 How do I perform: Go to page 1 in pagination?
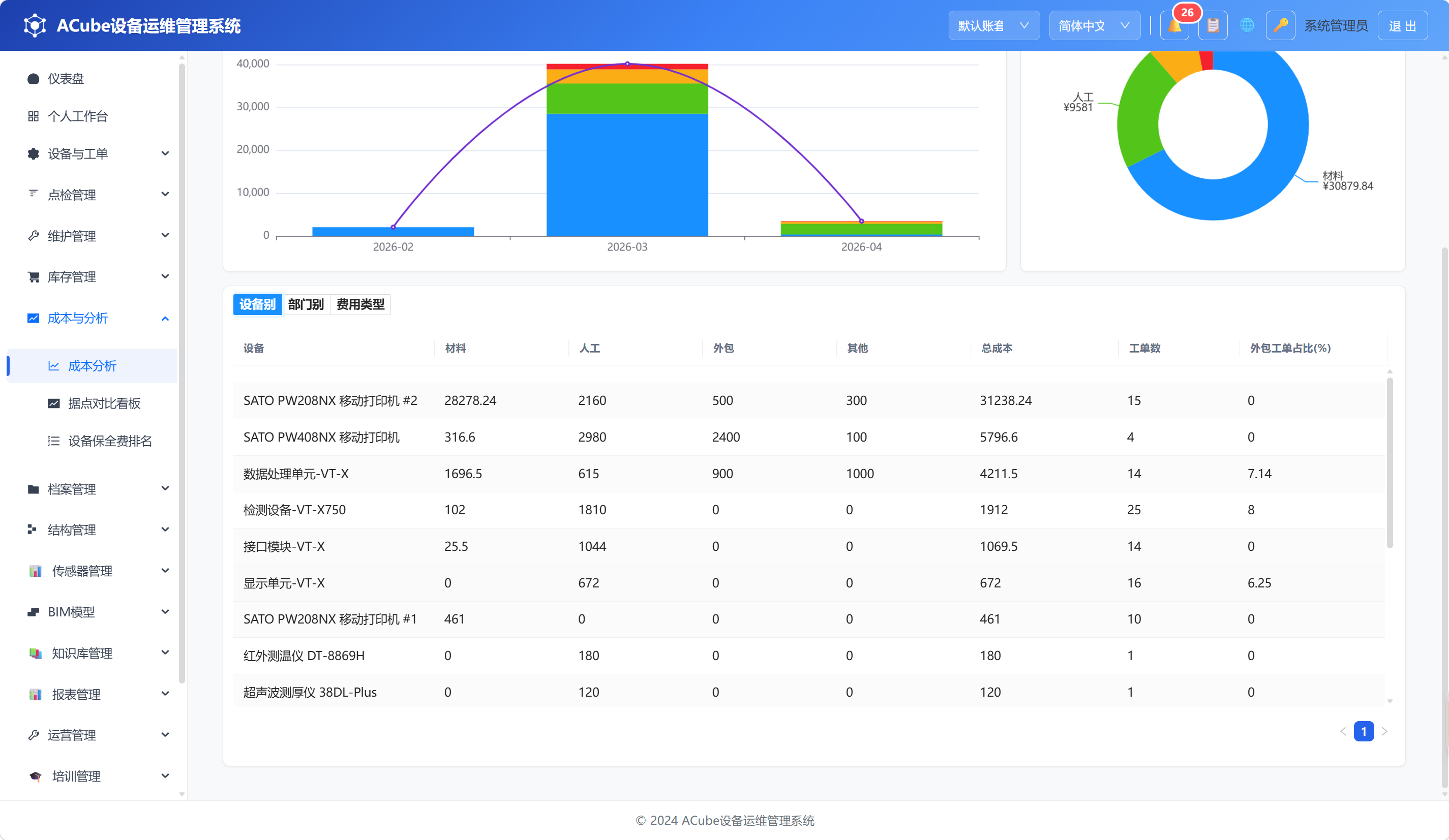[x=1363, y=731]
